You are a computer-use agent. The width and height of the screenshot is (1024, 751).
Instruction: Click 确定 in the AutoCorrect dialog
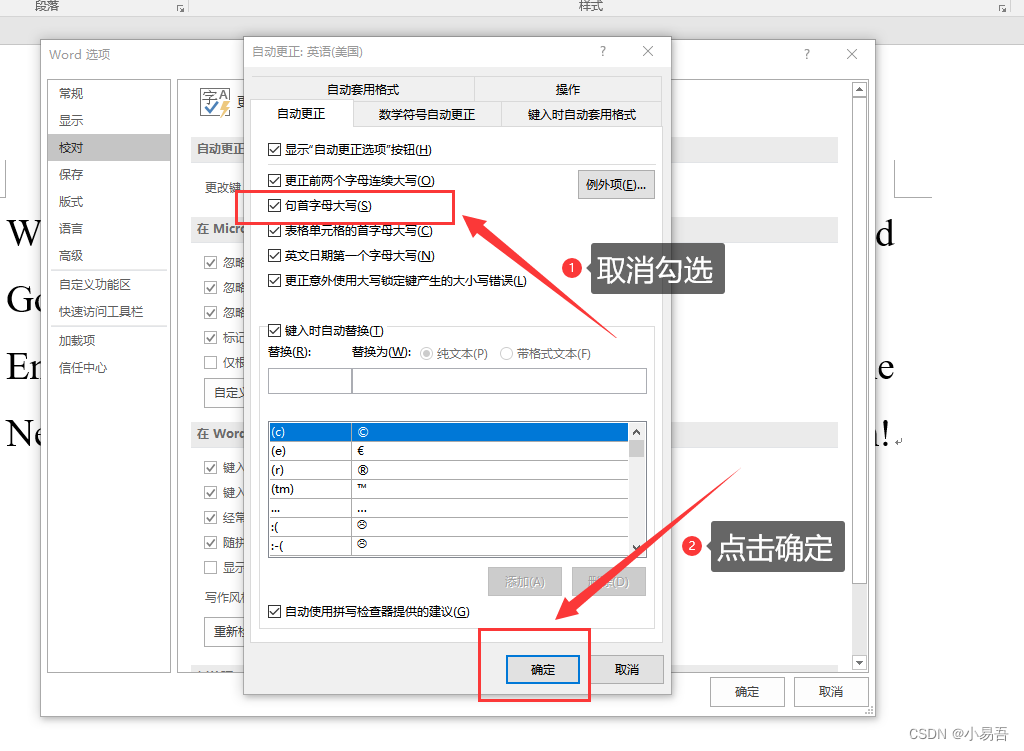(543, 669)
